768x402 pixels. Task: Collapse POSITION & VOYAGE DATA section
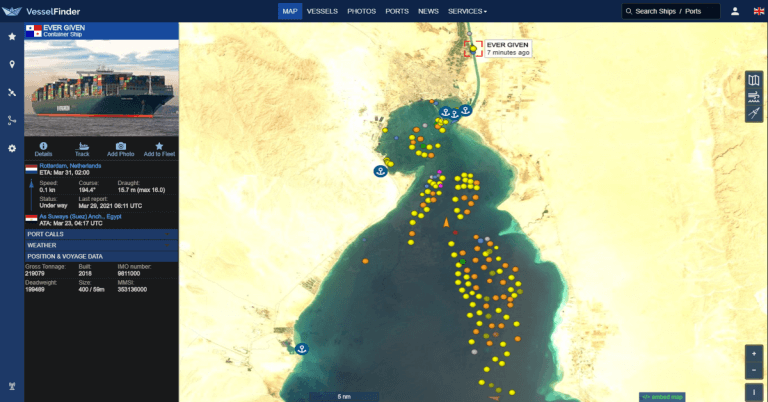101,256
